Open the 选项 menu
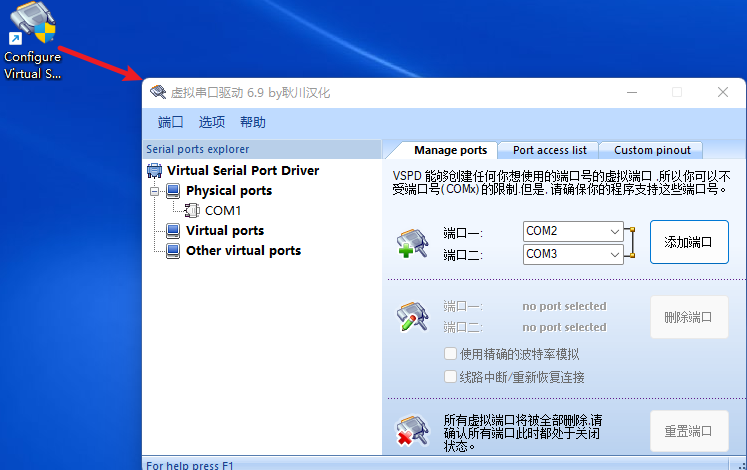747x470 pixels. coord(211,122)
